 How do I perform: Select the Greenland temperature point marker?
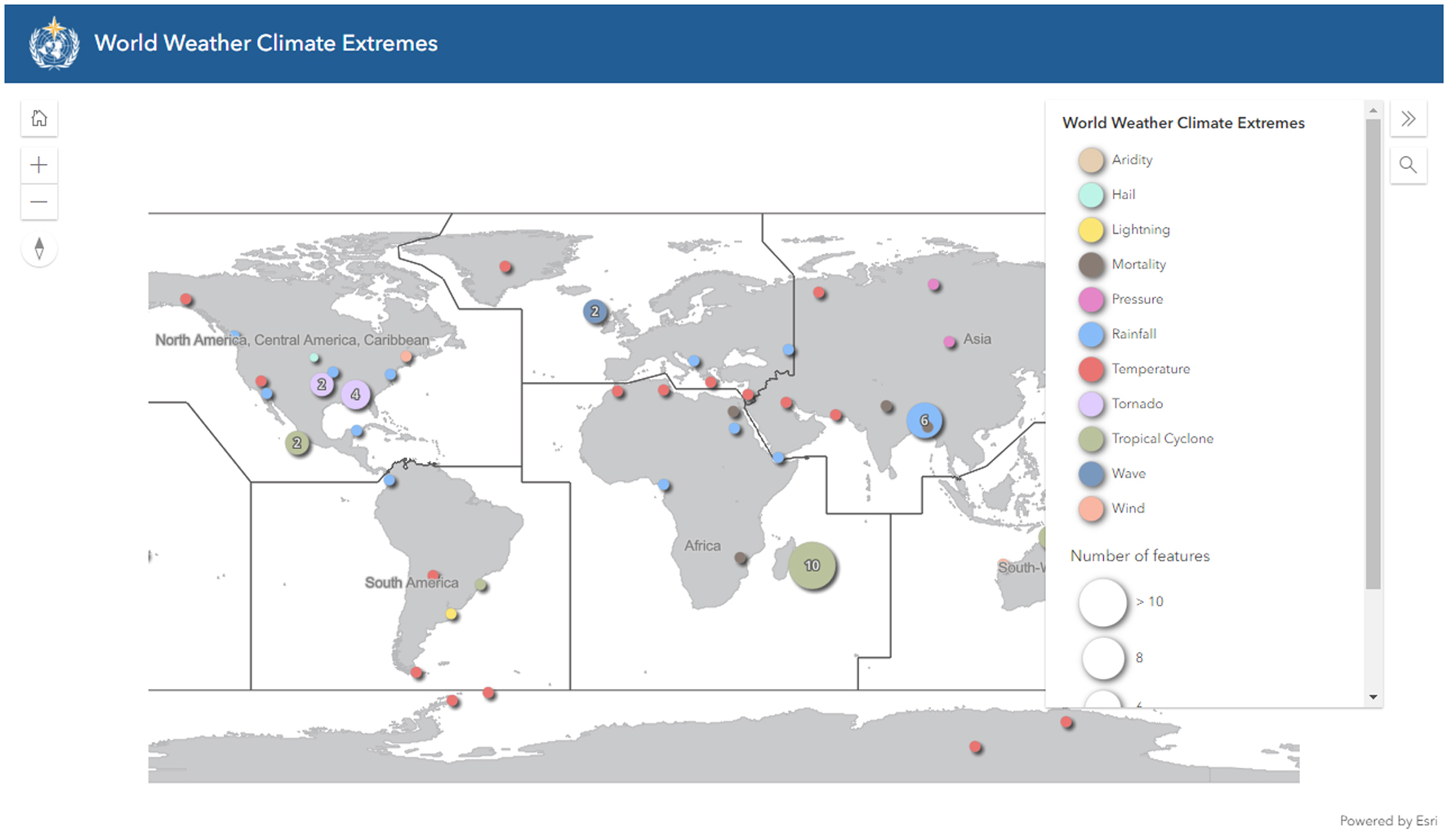click(505, 267)
